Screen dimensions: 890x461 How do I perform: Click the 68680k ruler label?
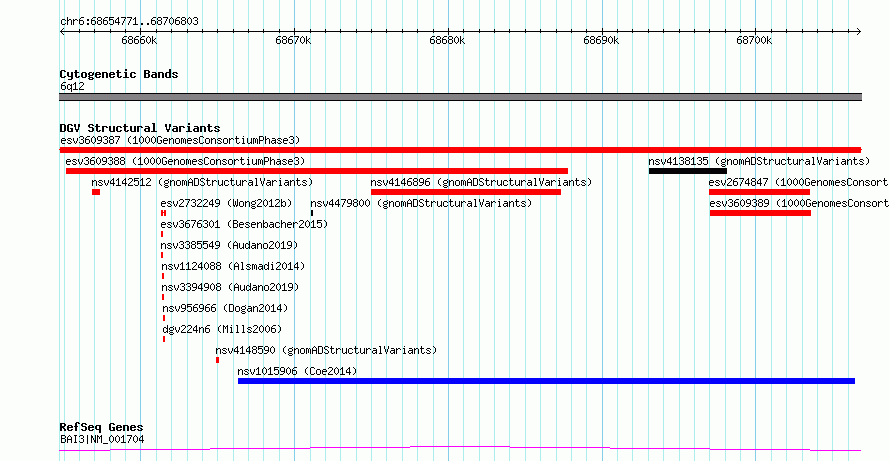(x=447, y=40)
